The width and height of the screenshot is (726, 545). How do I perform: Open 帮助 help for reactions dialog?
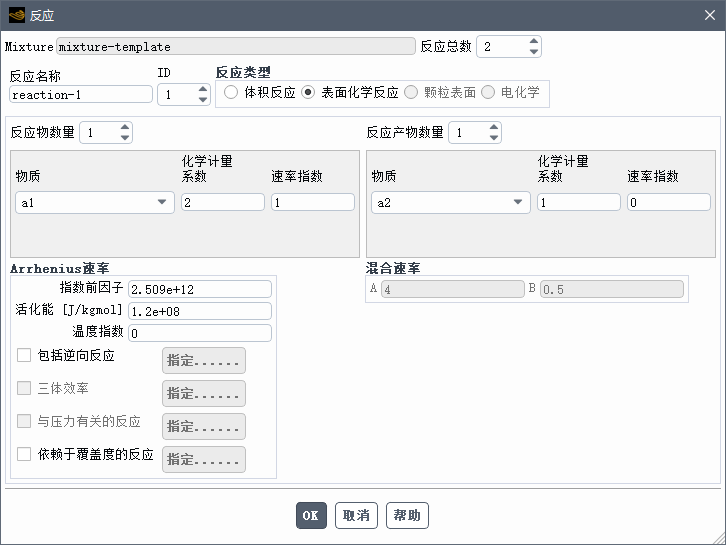407,515
